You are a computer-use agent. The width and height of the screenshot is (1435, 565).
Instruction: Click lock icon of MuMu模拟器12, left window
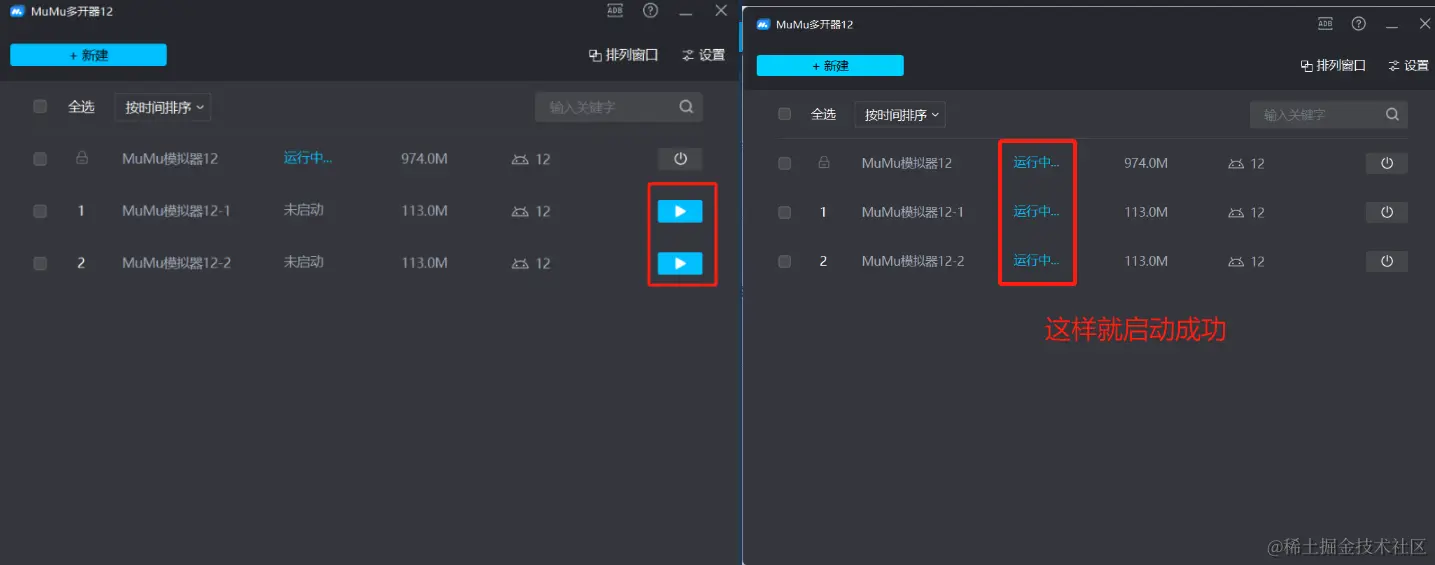point(82,158)
